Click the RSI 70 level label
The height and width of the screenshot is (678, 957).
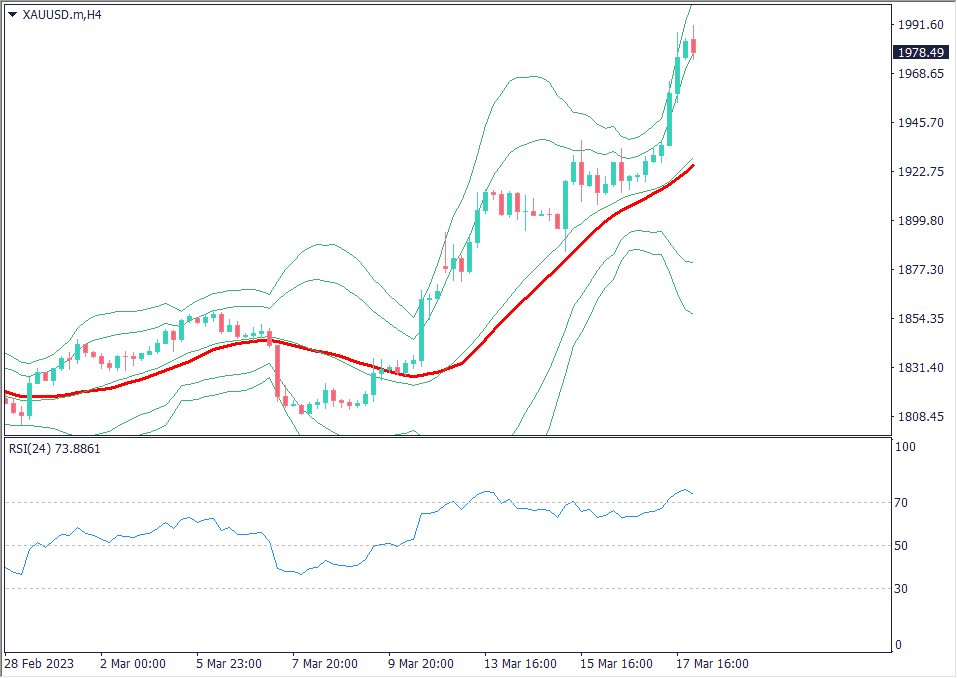tap(901, 503)
